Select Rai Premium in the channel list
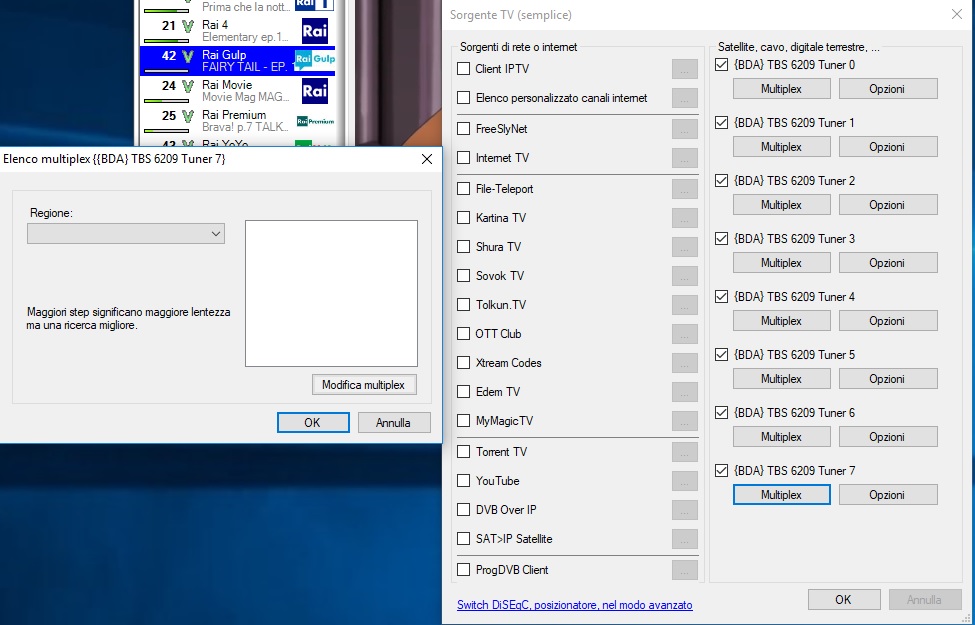 [x=235, y=121]
